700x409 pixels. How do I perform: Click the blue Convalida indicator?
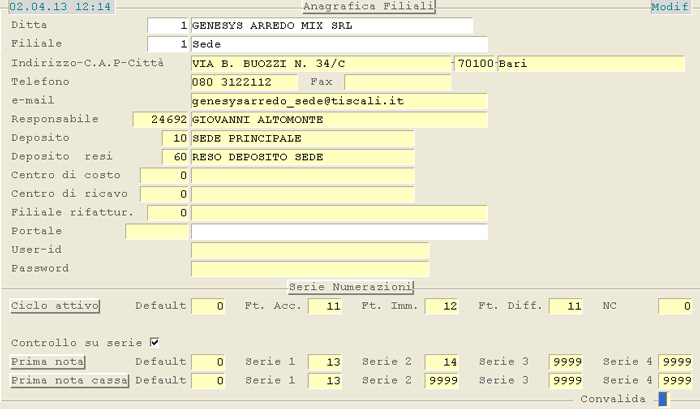tap(662, 400)
